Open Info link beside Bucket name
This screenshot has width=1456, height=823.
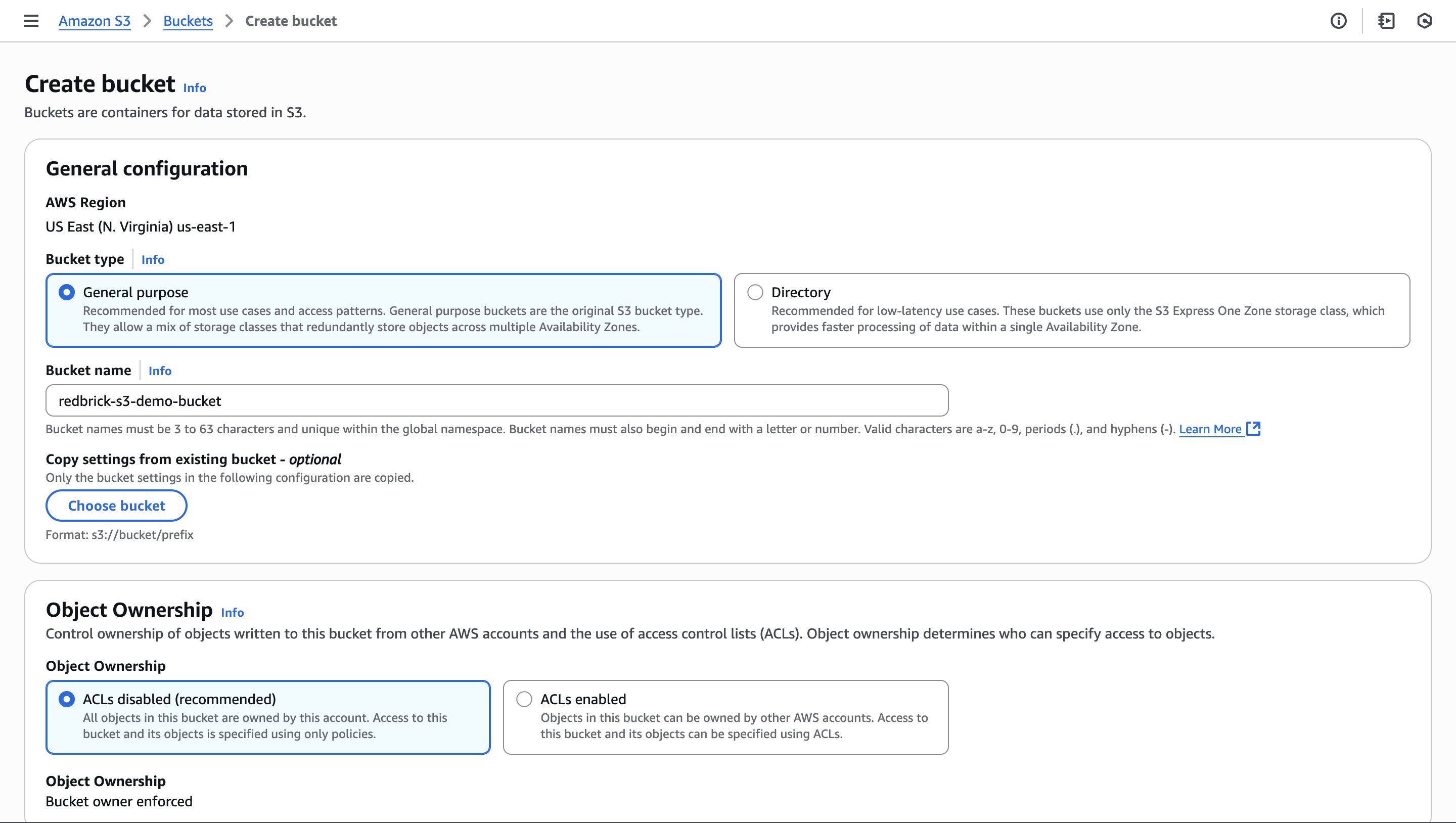pos(159,371)
